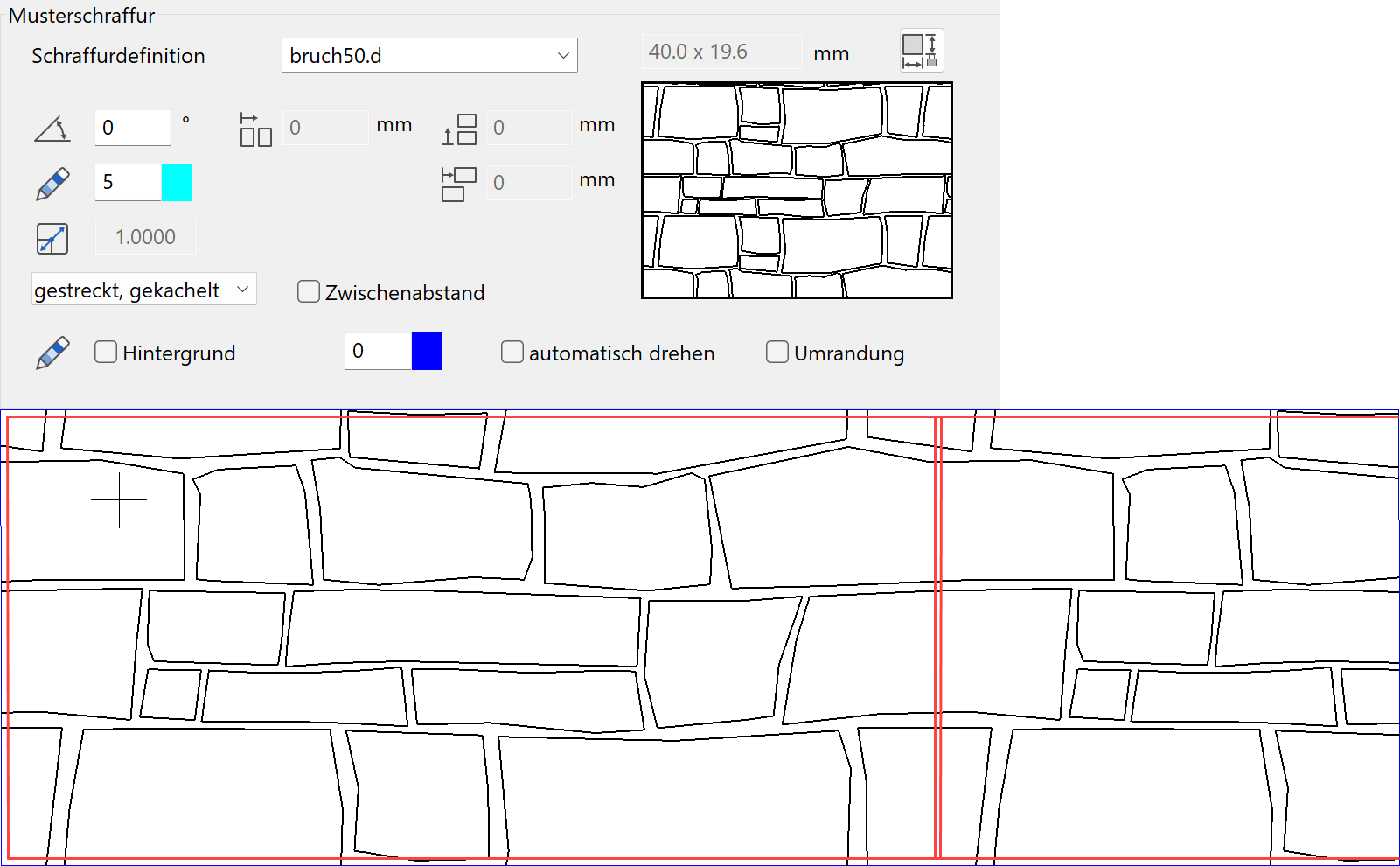
Task: Enable the Umrandung checkbox
Action: pos(777,351)
